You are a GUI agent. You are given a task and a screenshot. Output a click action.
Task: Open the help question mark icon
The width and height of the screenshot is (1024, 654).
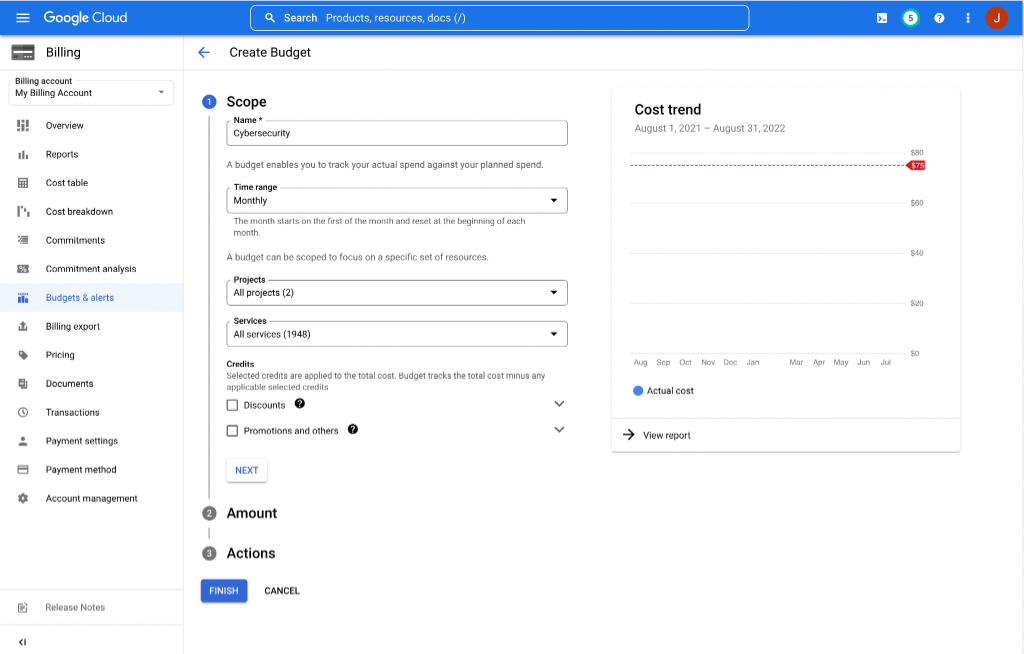pos(939,18)
